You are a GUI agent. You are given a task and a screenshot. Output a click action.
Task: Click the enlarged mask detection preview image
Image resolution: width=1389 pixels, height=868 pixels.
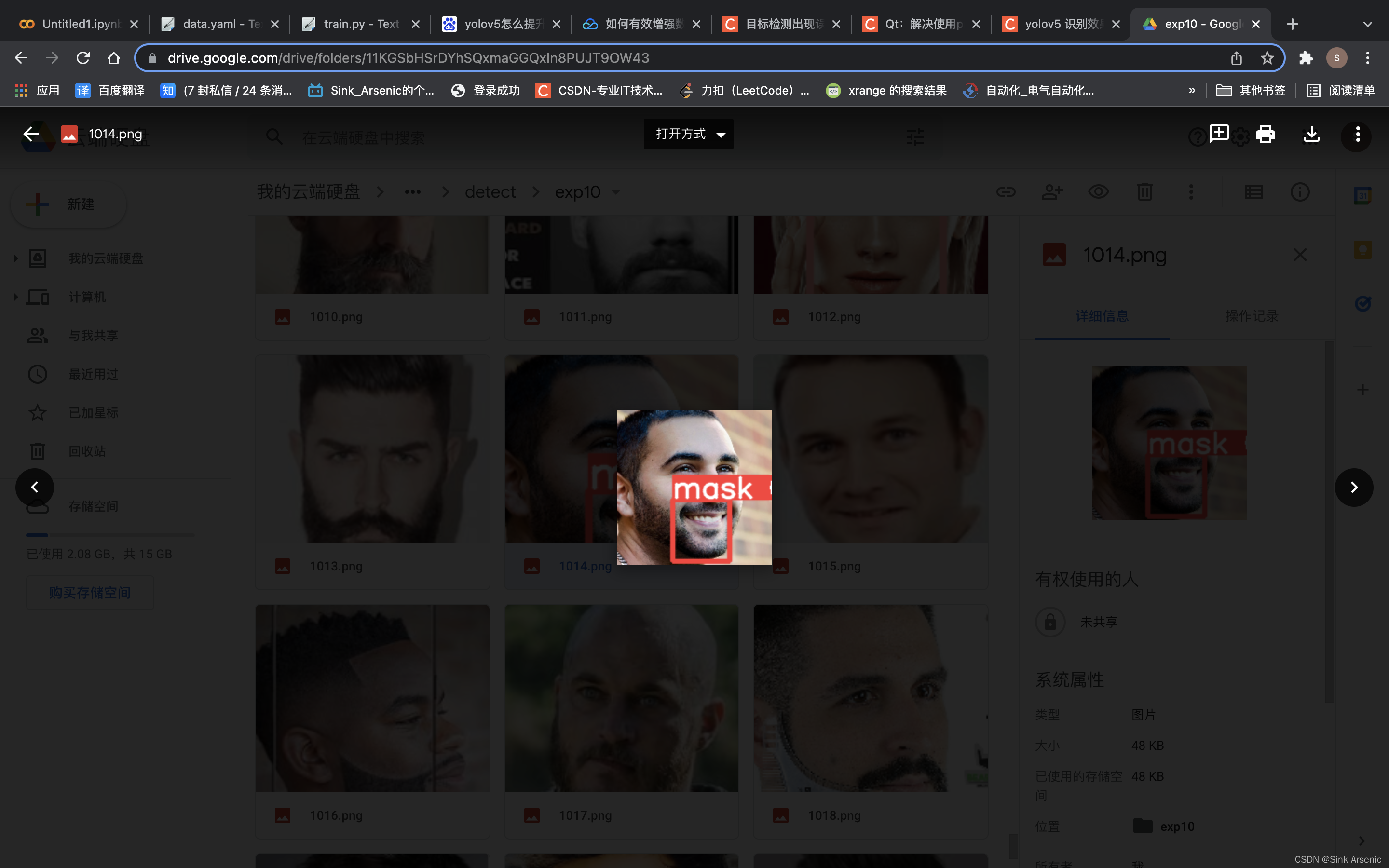(x=694, y=488)
